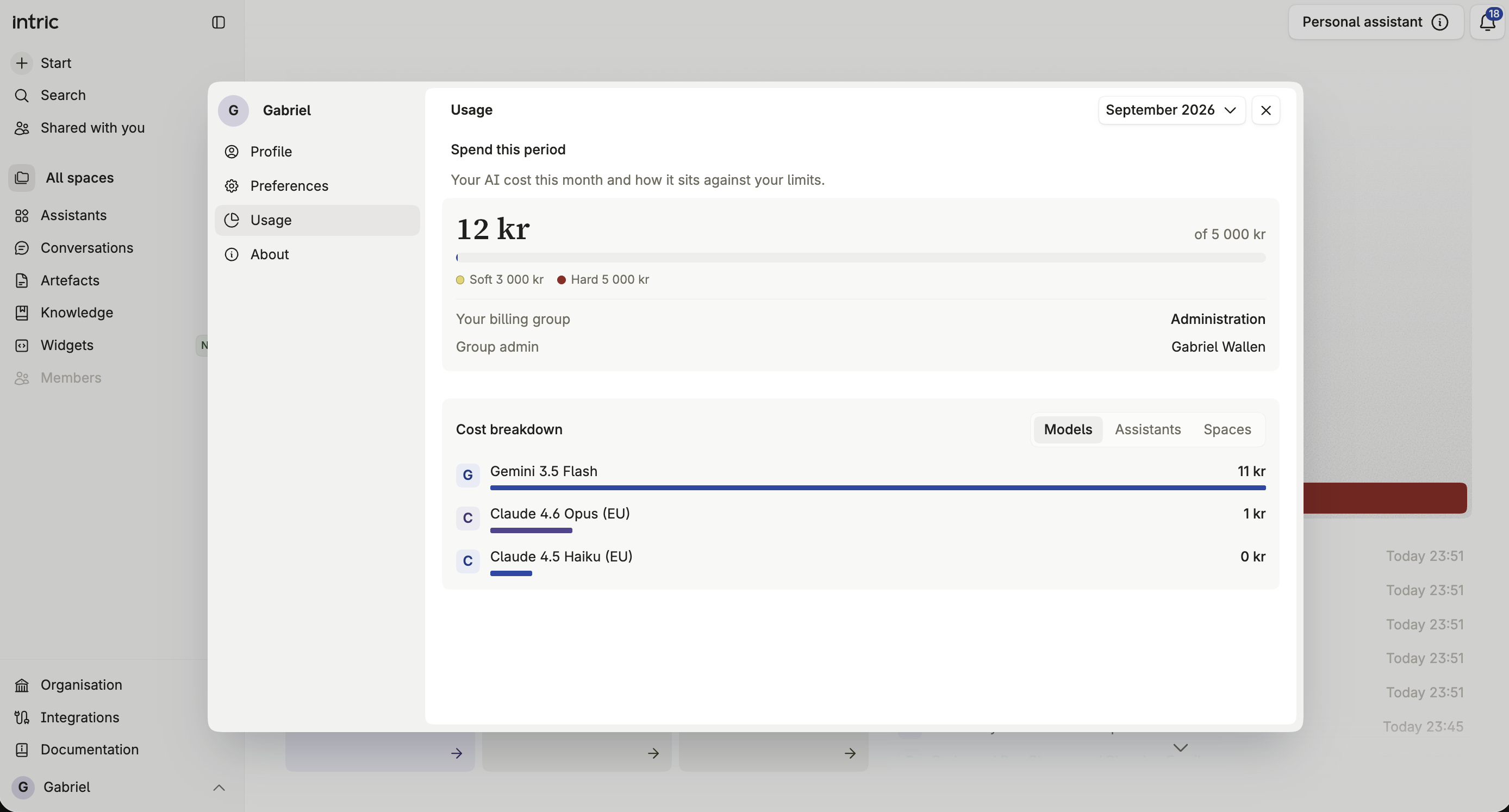Click Gemini 3.5 Flash model icon

467,475
